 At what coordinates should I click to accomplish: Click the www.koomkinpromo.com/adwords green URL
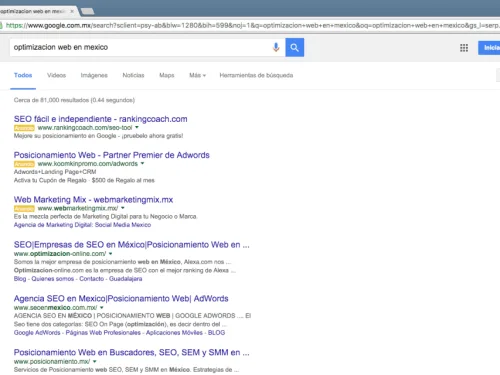pos(88,164)
